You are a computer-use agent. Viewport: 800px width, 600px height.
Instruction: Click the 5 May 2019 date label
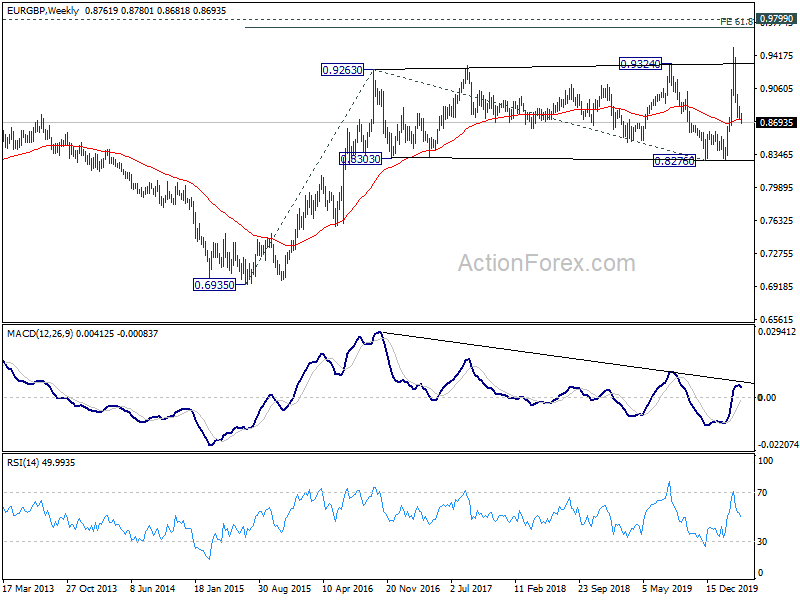(666, 588)
